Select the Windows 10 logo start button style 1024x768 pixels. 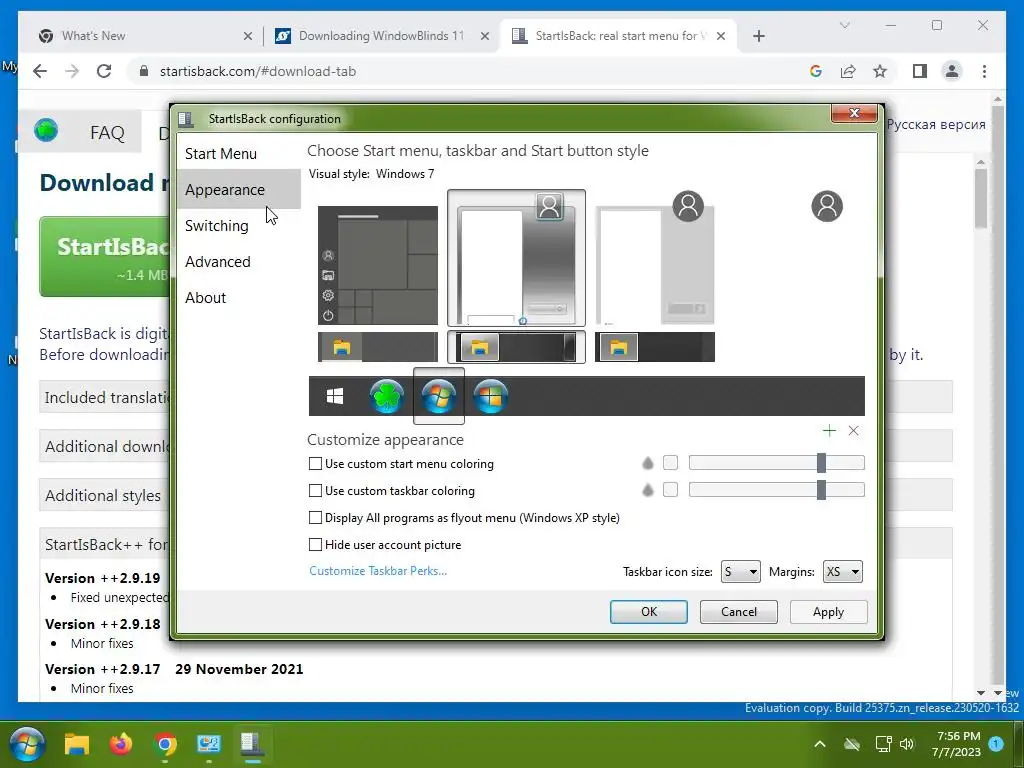(x=334, y=396)
